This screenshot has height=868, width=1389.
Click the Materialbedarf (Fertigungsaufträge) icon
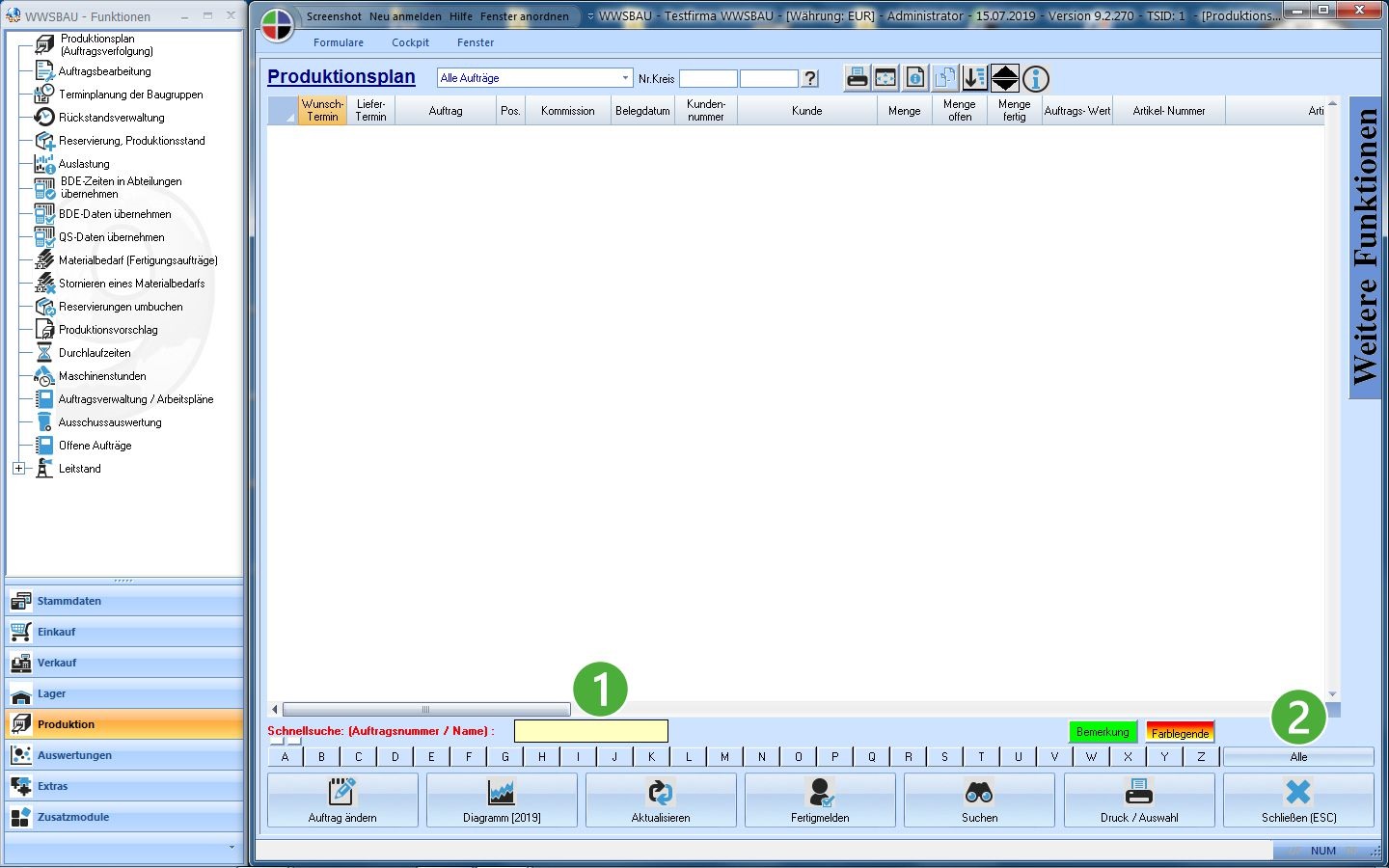pos(44,259)
